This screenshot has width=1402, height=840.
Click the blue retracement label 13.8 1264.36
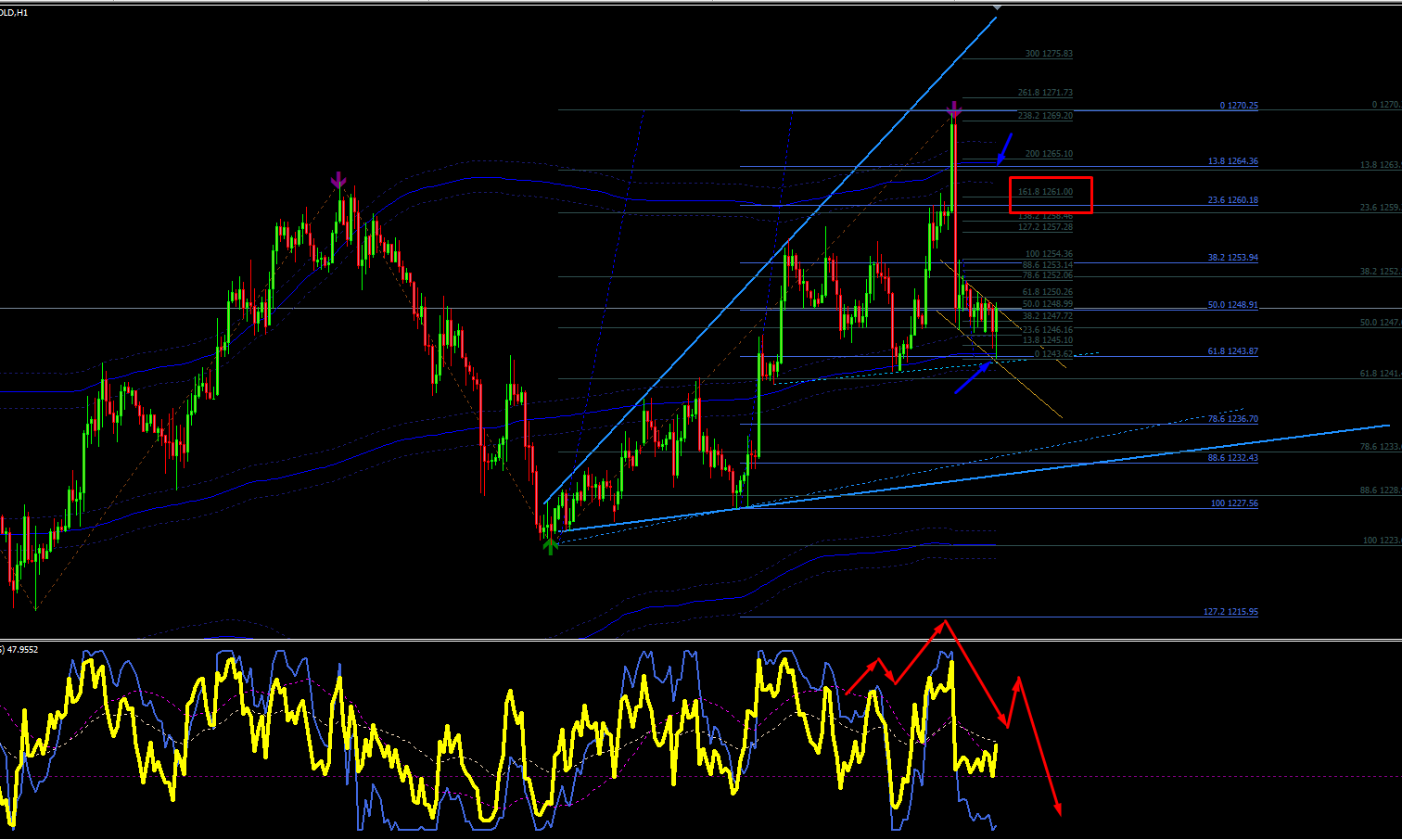[x=1233, y=161]
